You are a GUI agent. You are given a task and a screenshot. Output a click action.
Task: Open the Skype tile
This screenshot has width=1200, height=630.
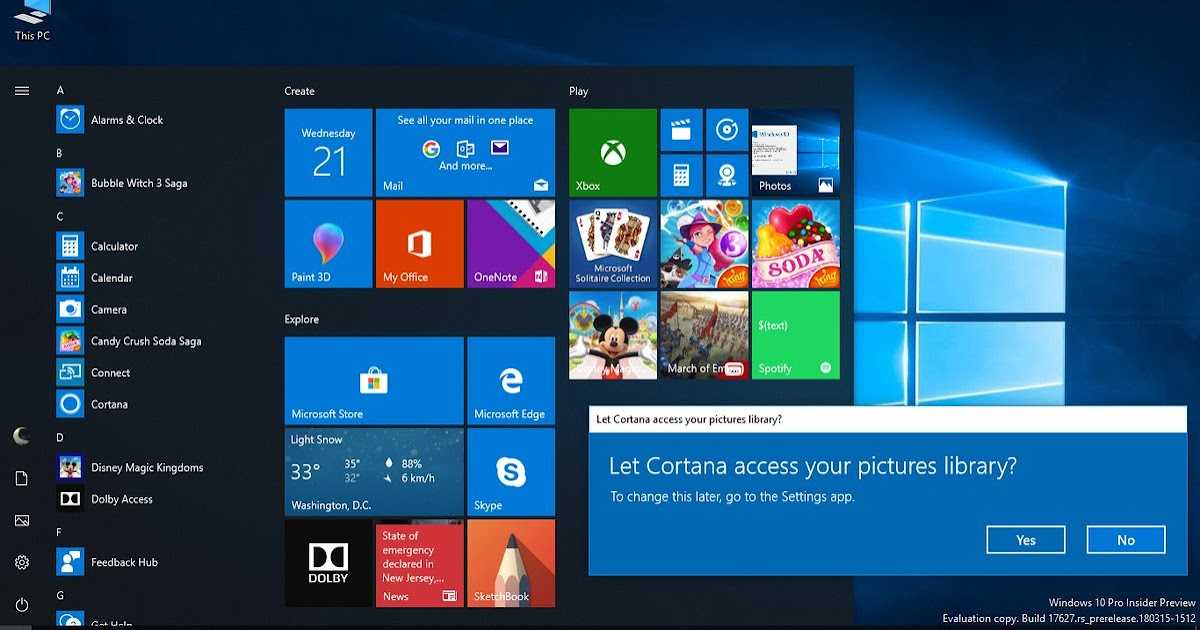511,472
